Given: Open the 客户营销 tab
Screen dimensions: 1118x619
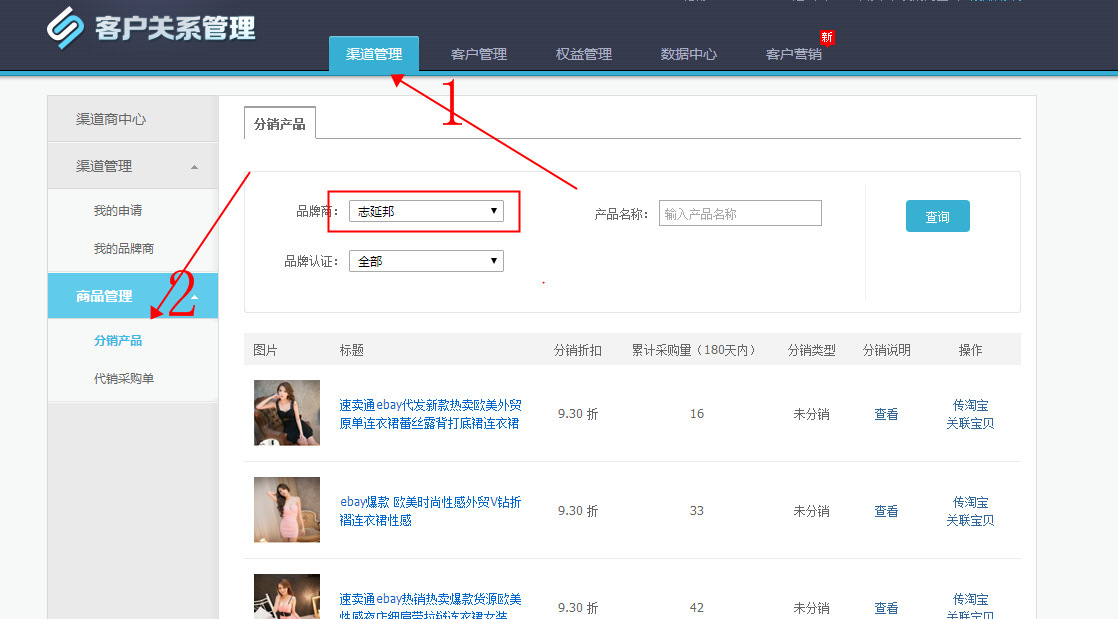Looking at the screenshot, I should (794, 54).
